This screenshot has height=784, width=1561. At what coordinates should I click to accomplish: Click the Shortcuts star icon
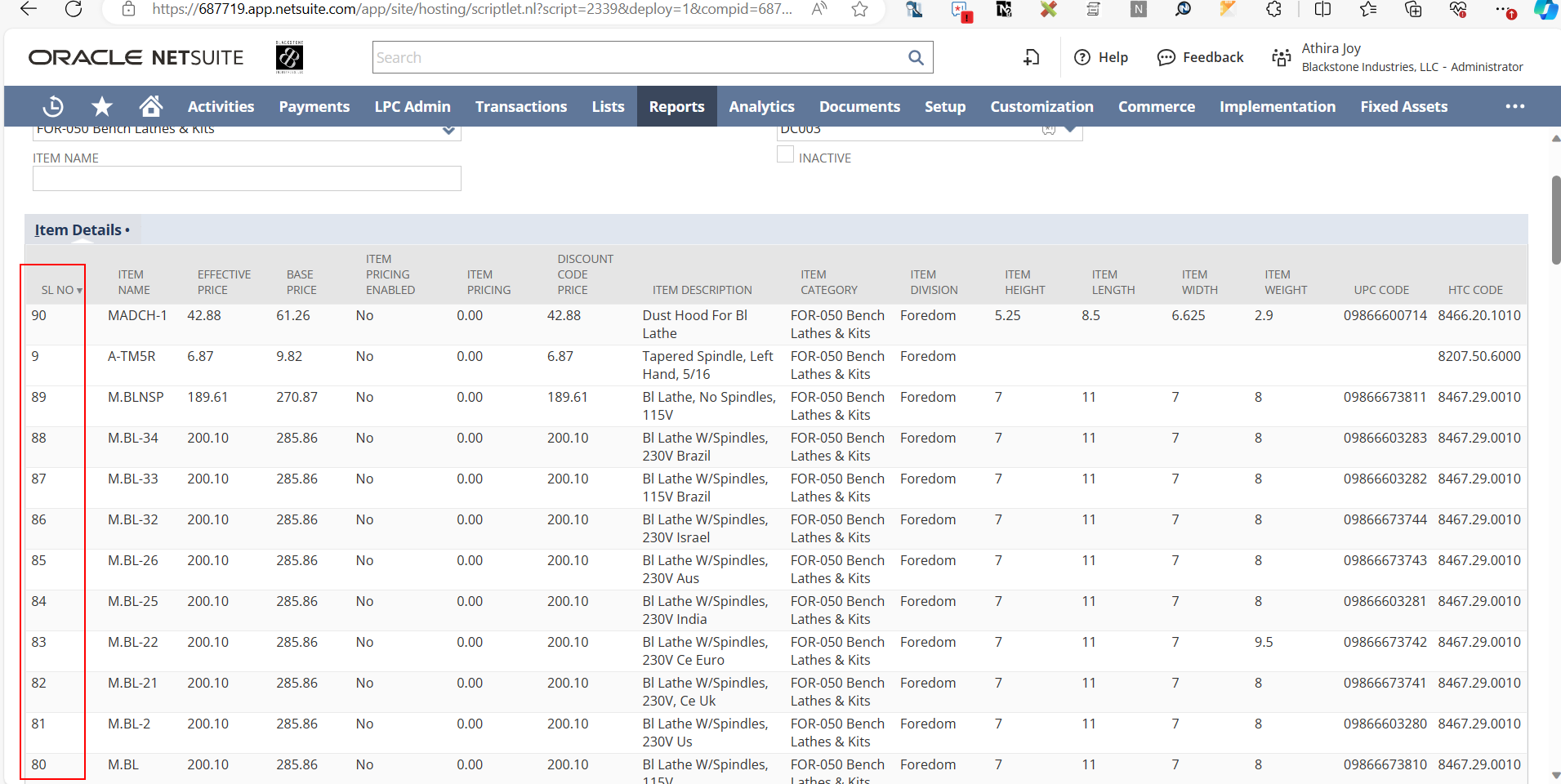pyautogui.click(x=102, y=106)
